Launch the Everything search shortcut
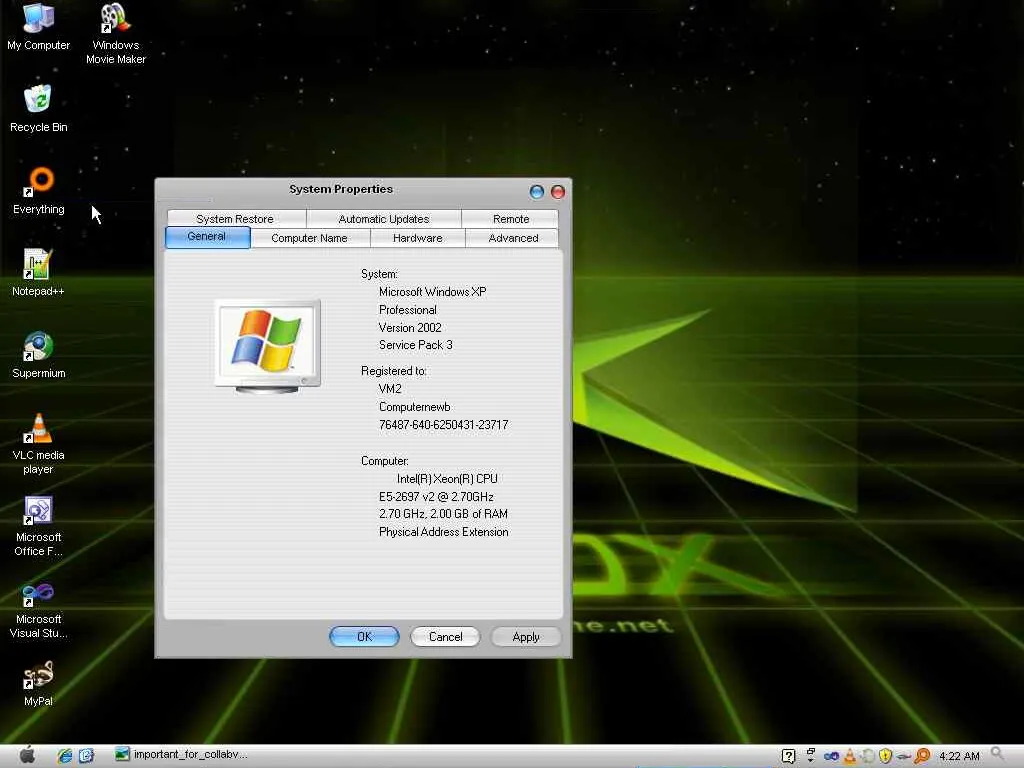Screen dimensions: 1024x768 click(39, 191)
